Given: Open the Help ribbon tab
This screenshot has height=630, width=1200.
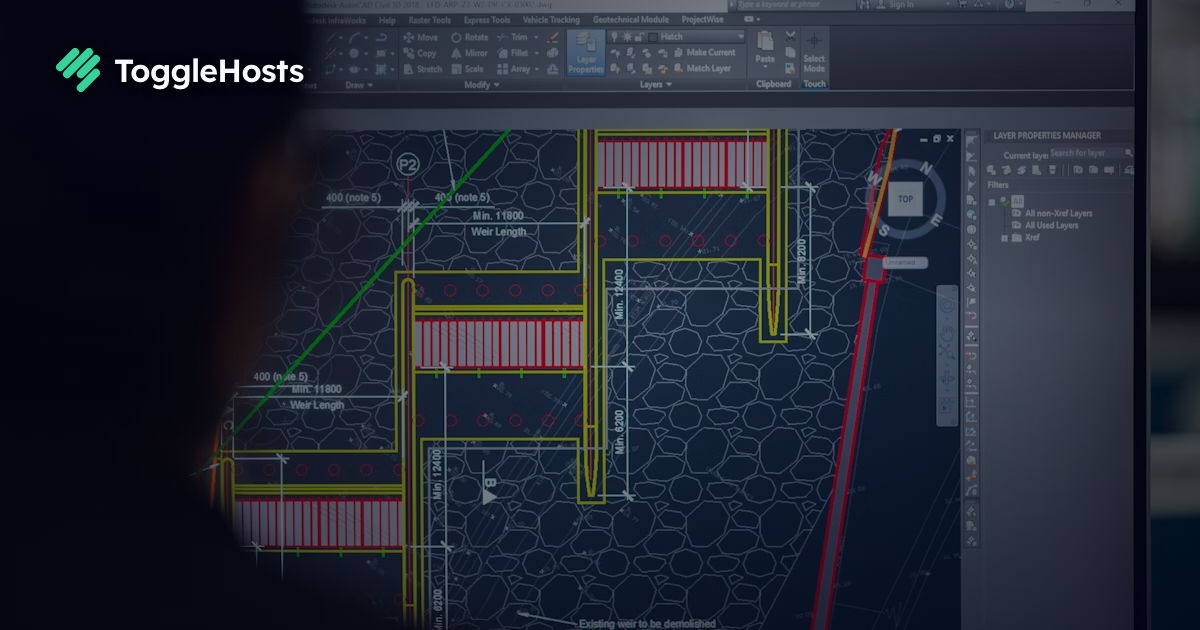Looking at the screenshot, I should pyautogui.click(x=387, y=19).
